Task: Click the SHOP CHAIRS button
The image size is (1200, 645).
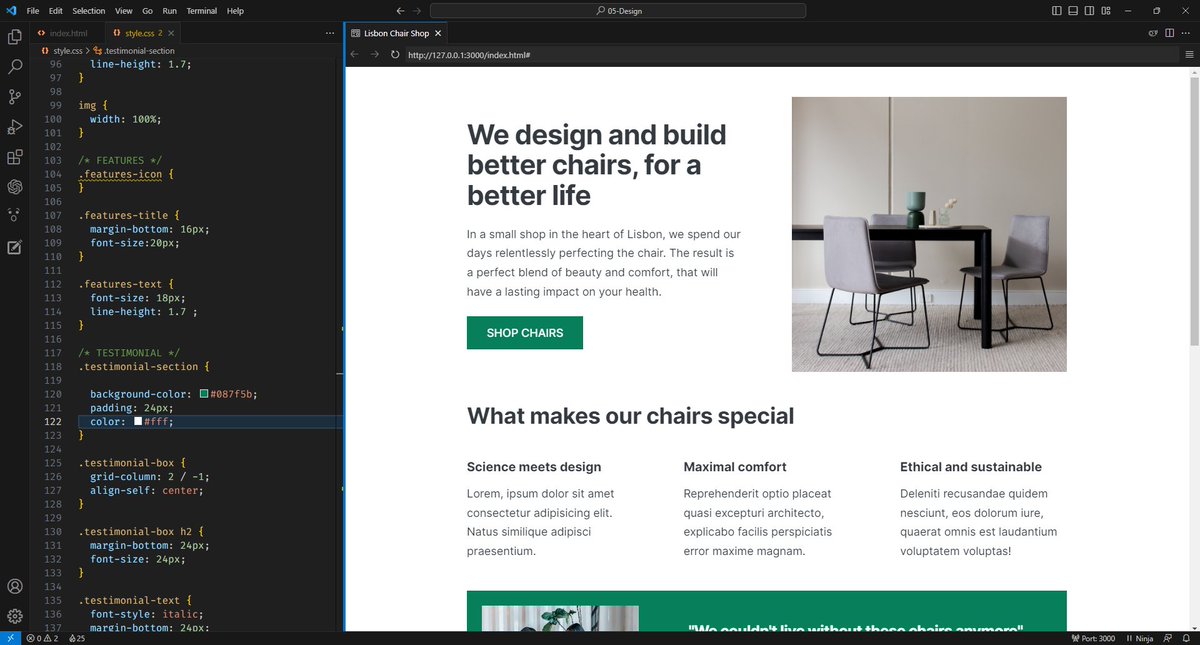Action: point(525,333)
